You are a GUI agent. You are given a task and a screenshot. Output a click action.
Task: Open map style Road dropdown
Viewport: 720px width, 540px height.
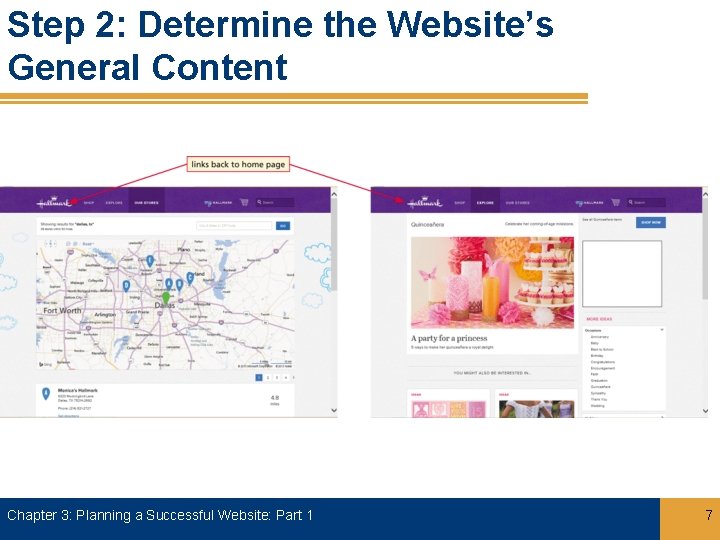[x=88, y=244]
